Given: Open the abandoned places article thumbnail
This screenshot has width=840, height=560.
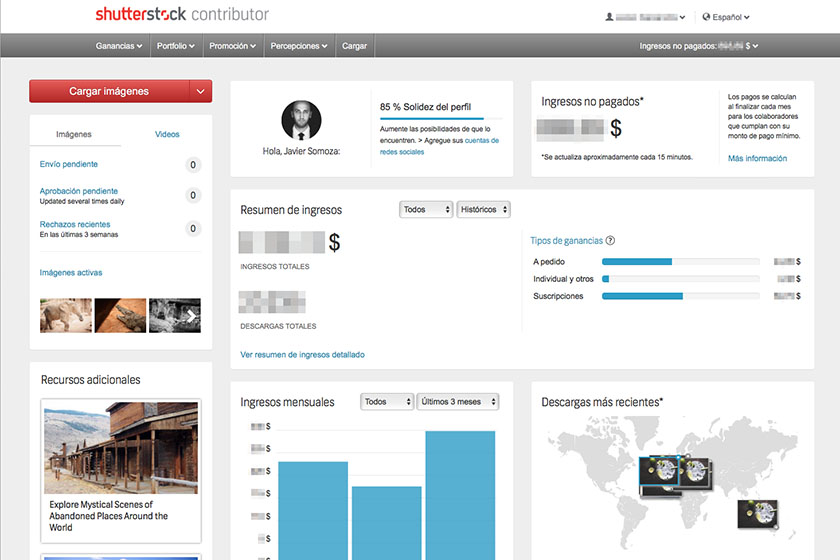Looking at the screenshot, I should [x=120, y=446].
